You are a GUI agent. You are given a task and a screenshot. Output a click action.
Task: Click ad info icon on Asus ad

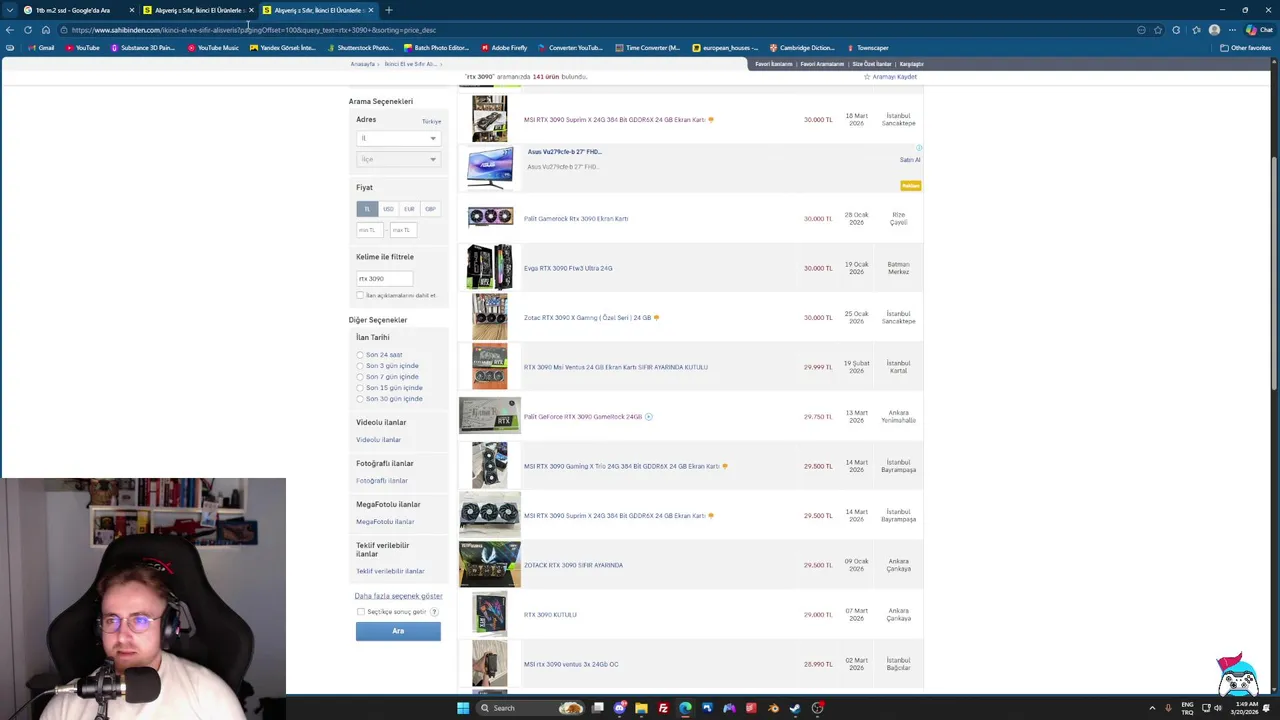click(x=919, y=148)
